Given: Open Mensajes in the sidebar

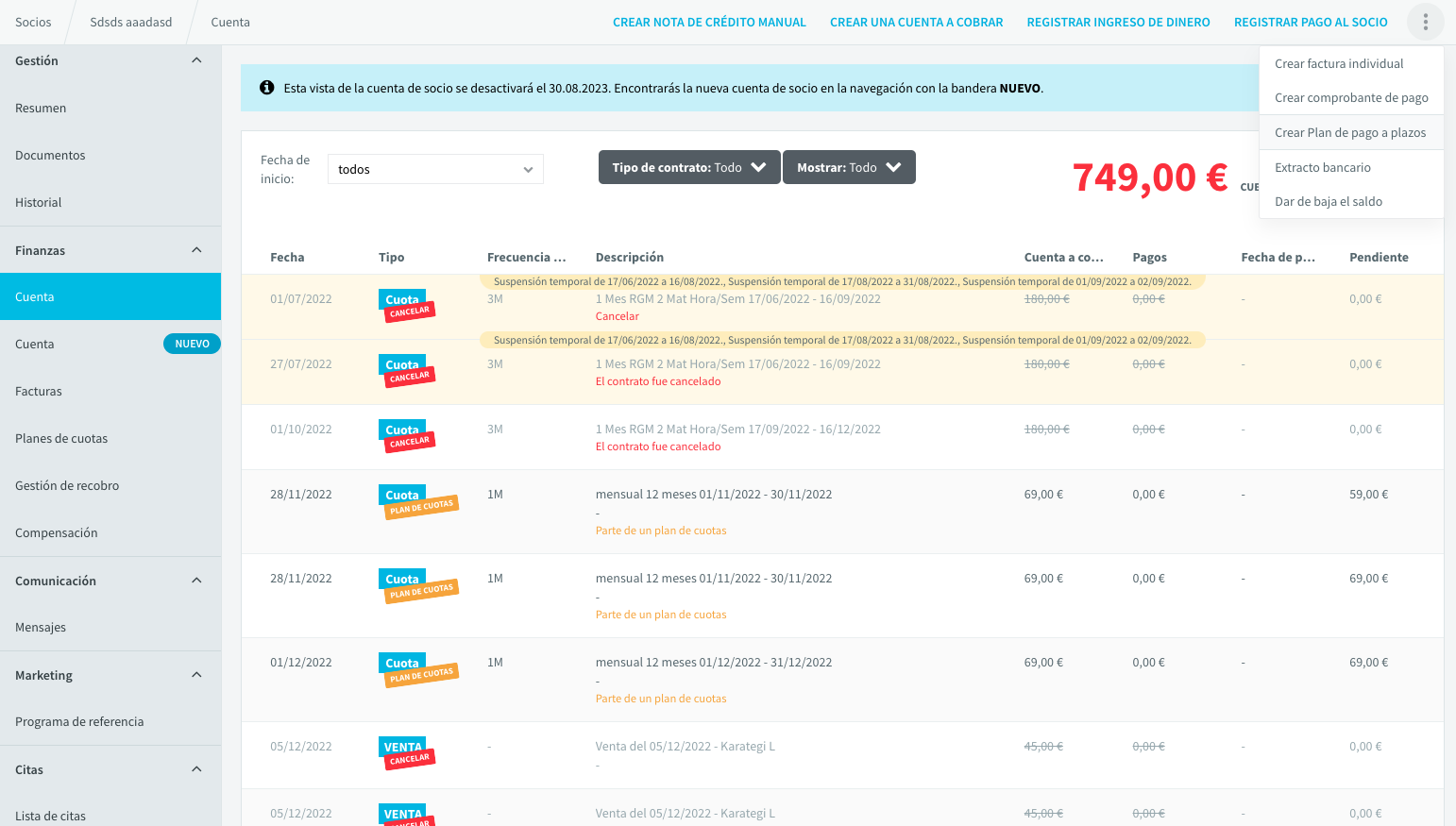Looking at the screenshot, I should pos(110,627).
